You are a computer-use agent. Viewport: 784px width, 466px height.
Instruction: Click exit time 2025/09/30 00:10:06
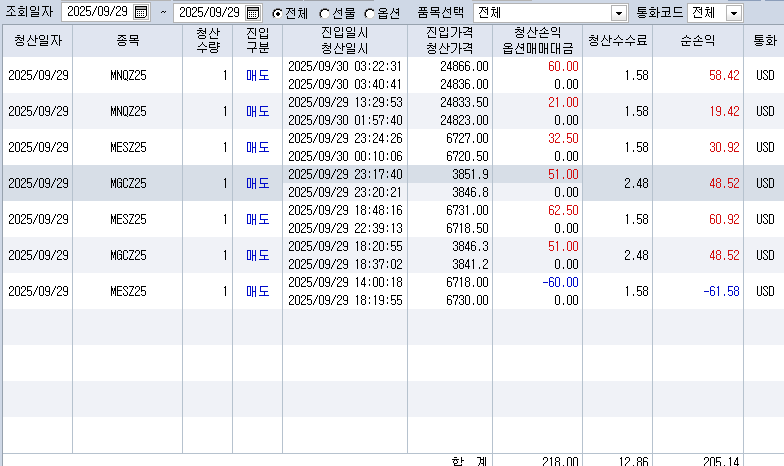coord(345,156)
